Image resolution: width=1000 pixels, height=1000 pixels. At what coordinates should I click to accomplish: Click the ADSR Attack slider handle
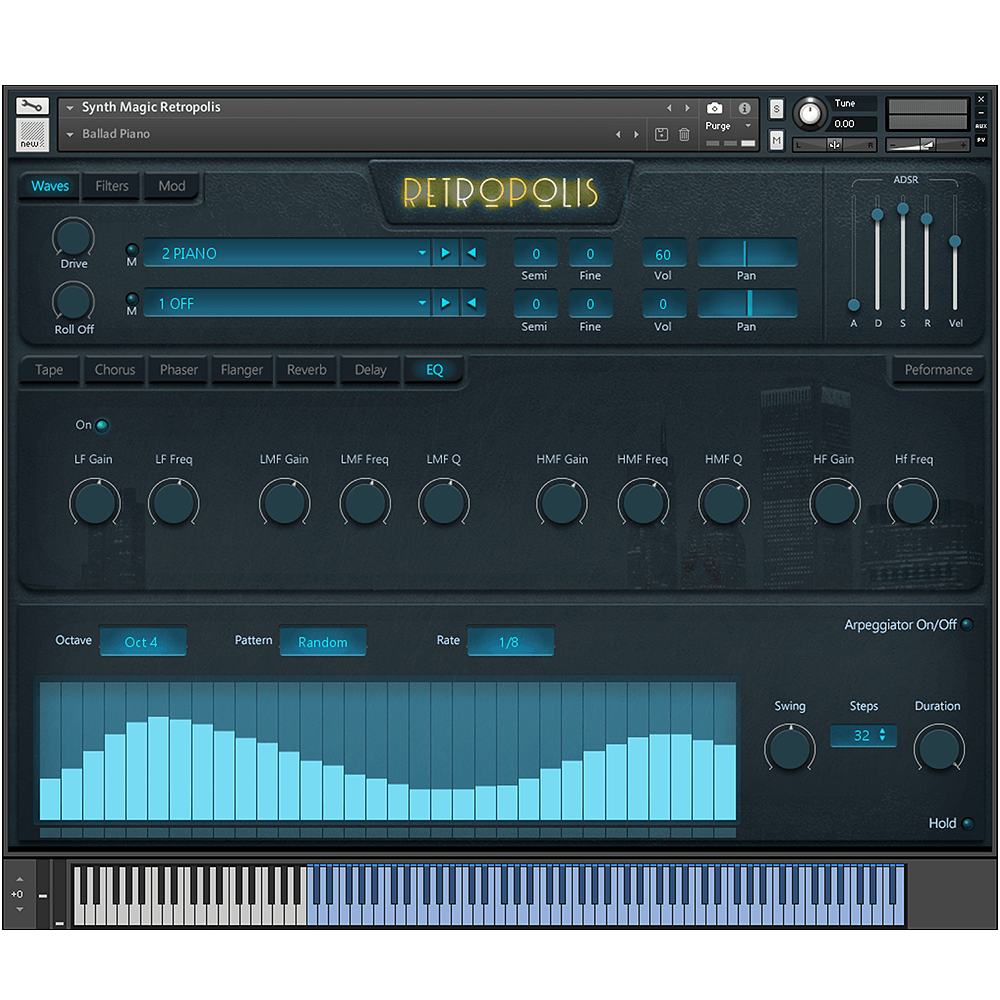click(x=854, y=305)
